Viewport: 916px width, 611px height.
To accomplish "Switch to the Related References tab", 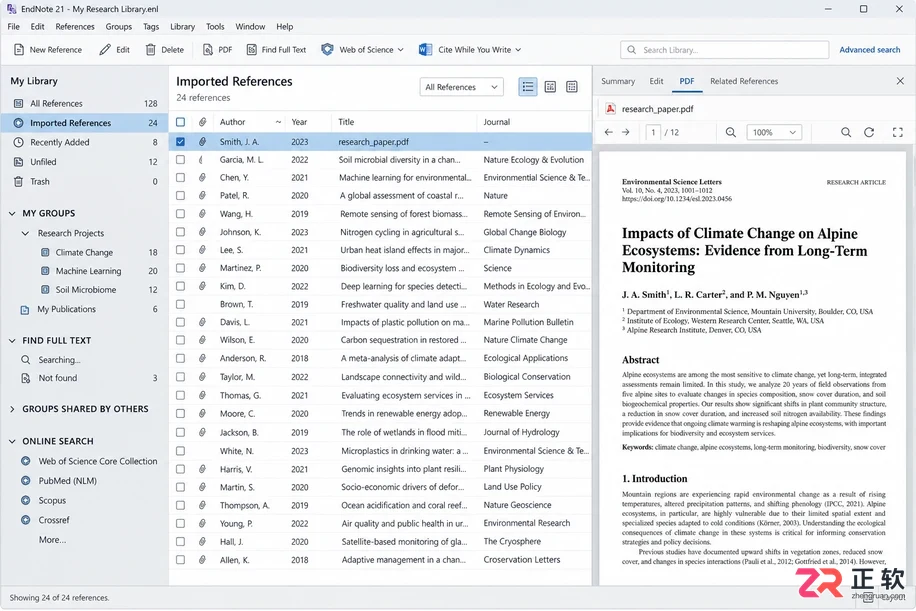I will [x=744, y=81].
